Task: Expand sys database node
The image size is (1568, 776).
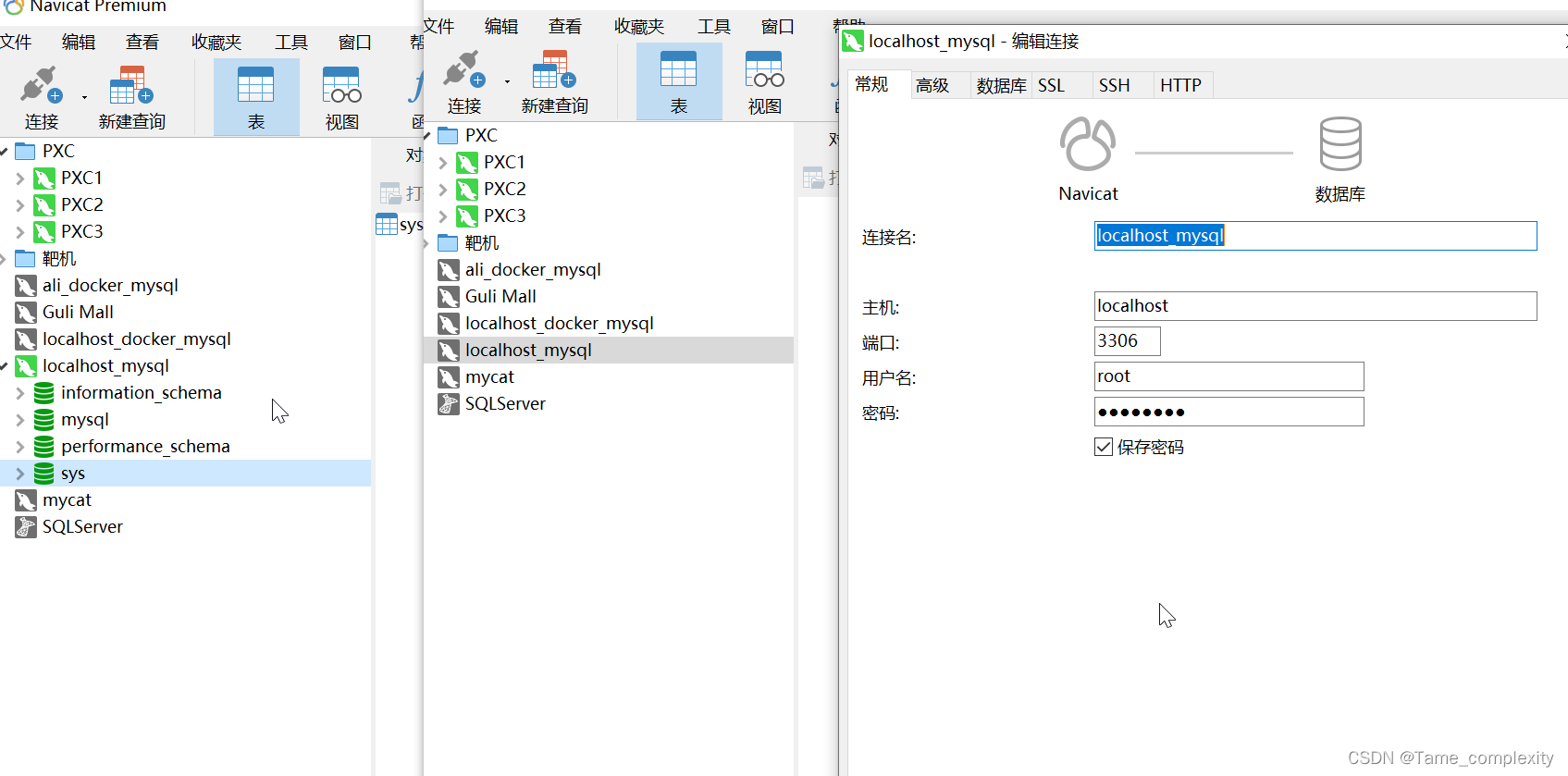Action: pos(20,474)
